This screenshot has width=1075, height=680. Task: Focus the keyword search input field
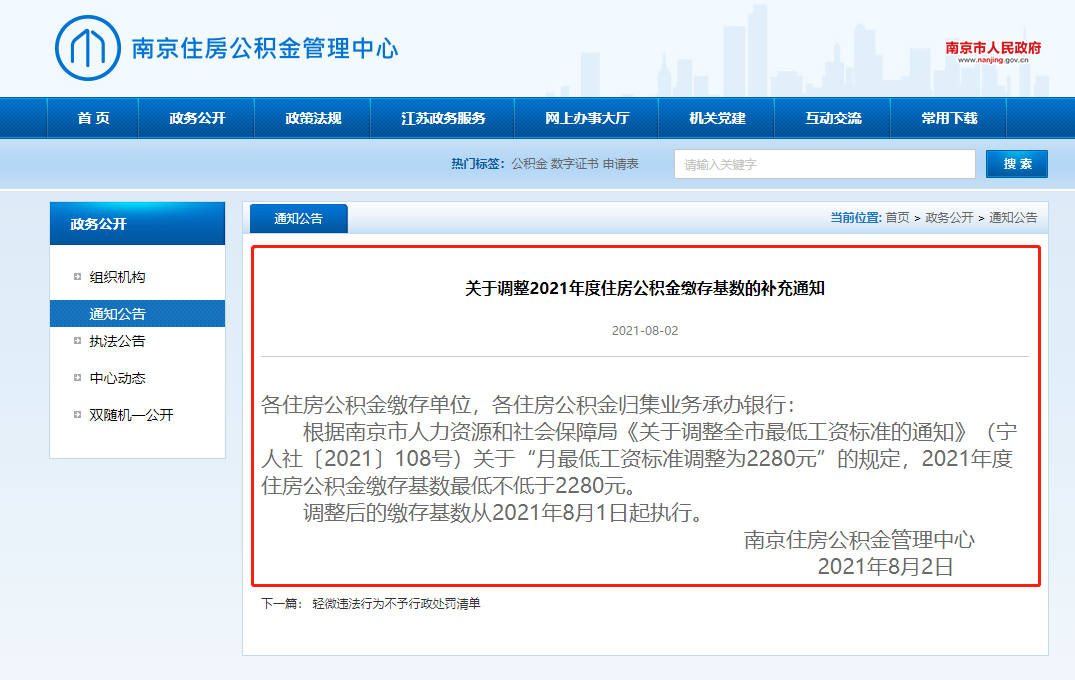824,164
